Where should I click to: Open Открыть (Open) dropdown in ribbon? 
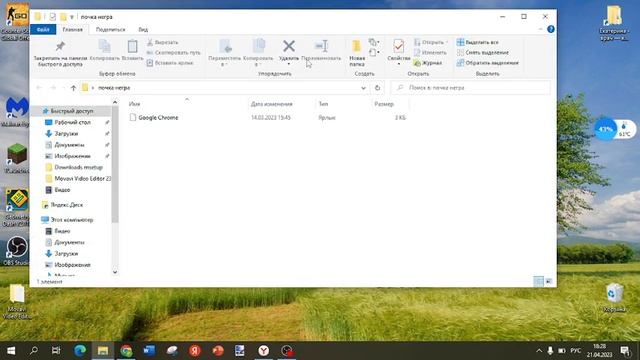coord(431,42)
